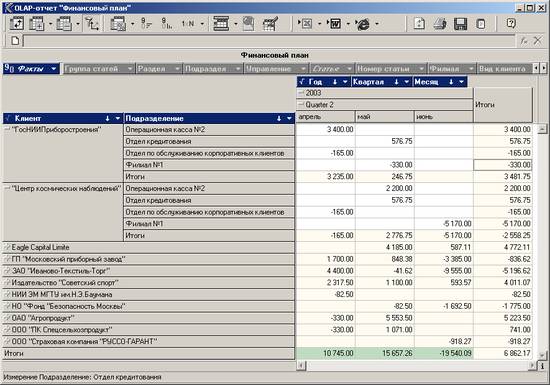Expand ЗАО "Иваново-Текстиль-Торг" row
Screen dimensions: 550x385
pyautogui.click(x=7, y=271)
